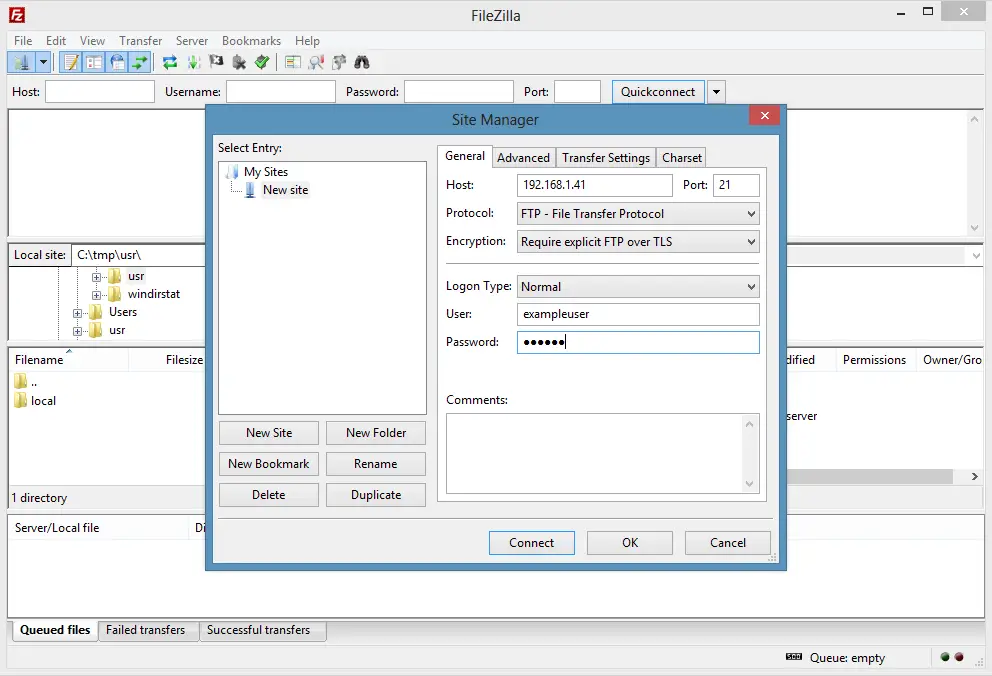The width and height of the screenshot is (992, 676).
Task: Click the queue size icon in status bar
Action: pos(793,657)
